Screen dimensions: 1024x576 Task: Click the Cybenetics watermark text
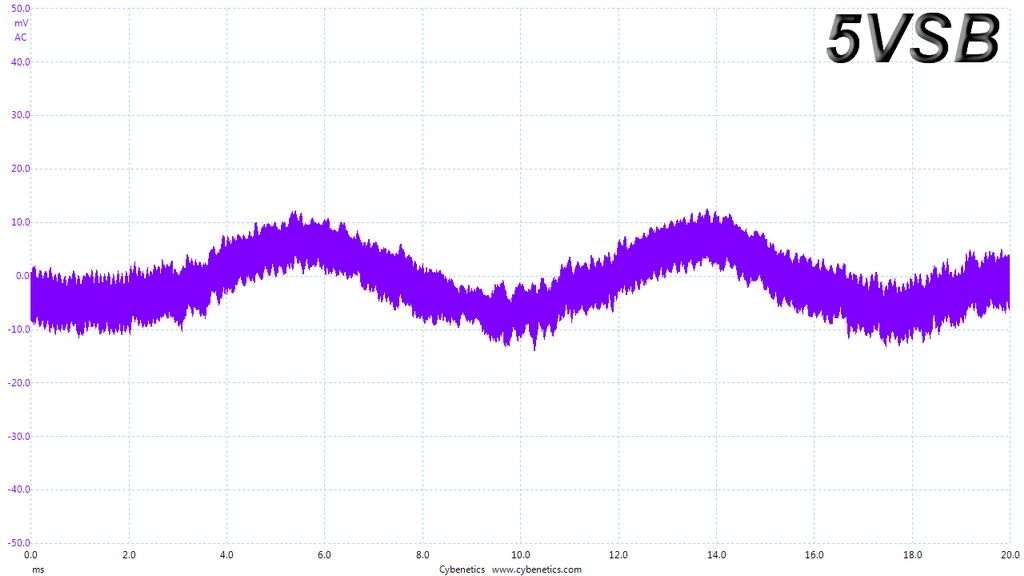click(462, 569)
